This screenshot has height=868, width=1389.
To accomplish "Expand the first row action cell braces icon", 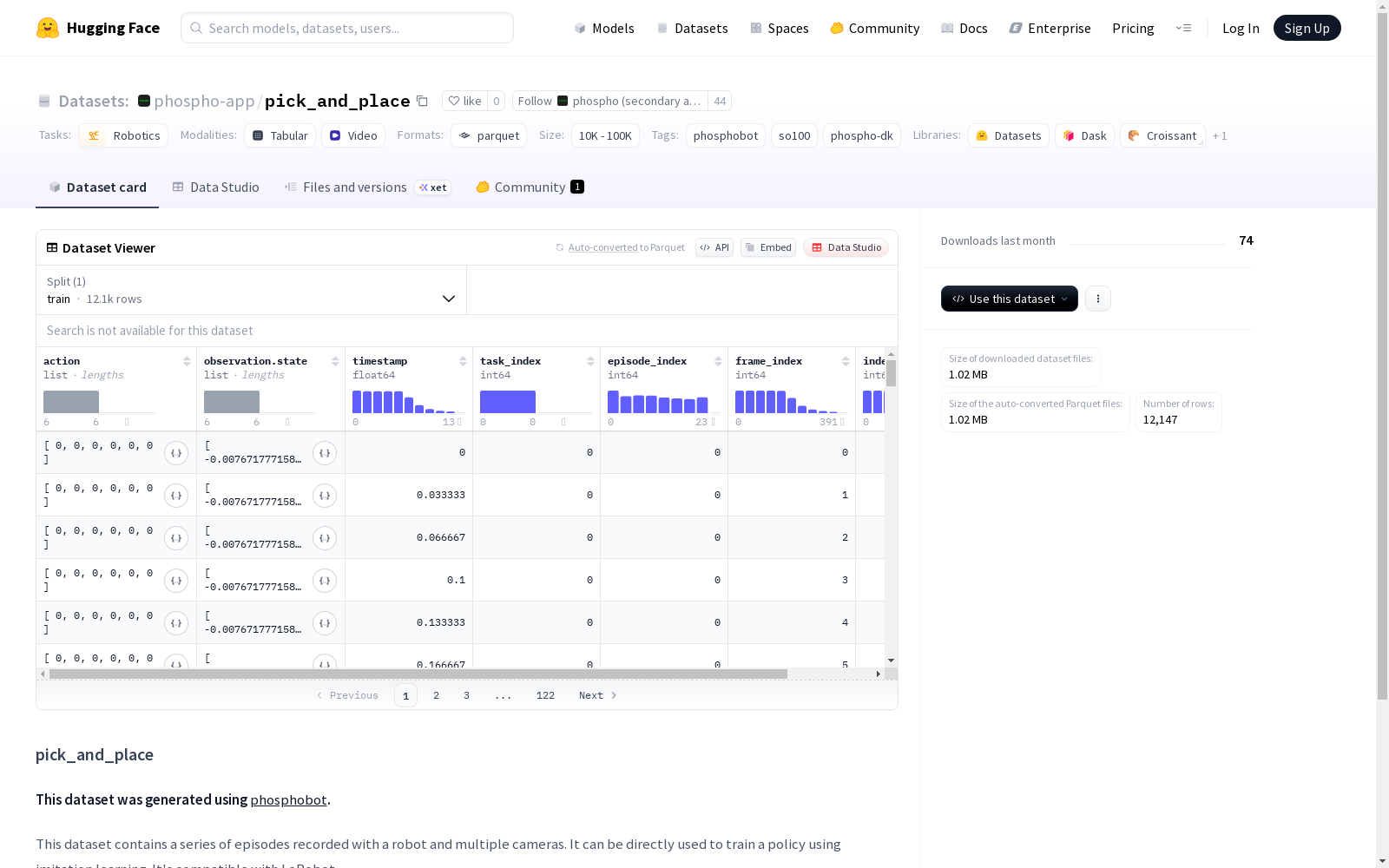I will [176, 453].
